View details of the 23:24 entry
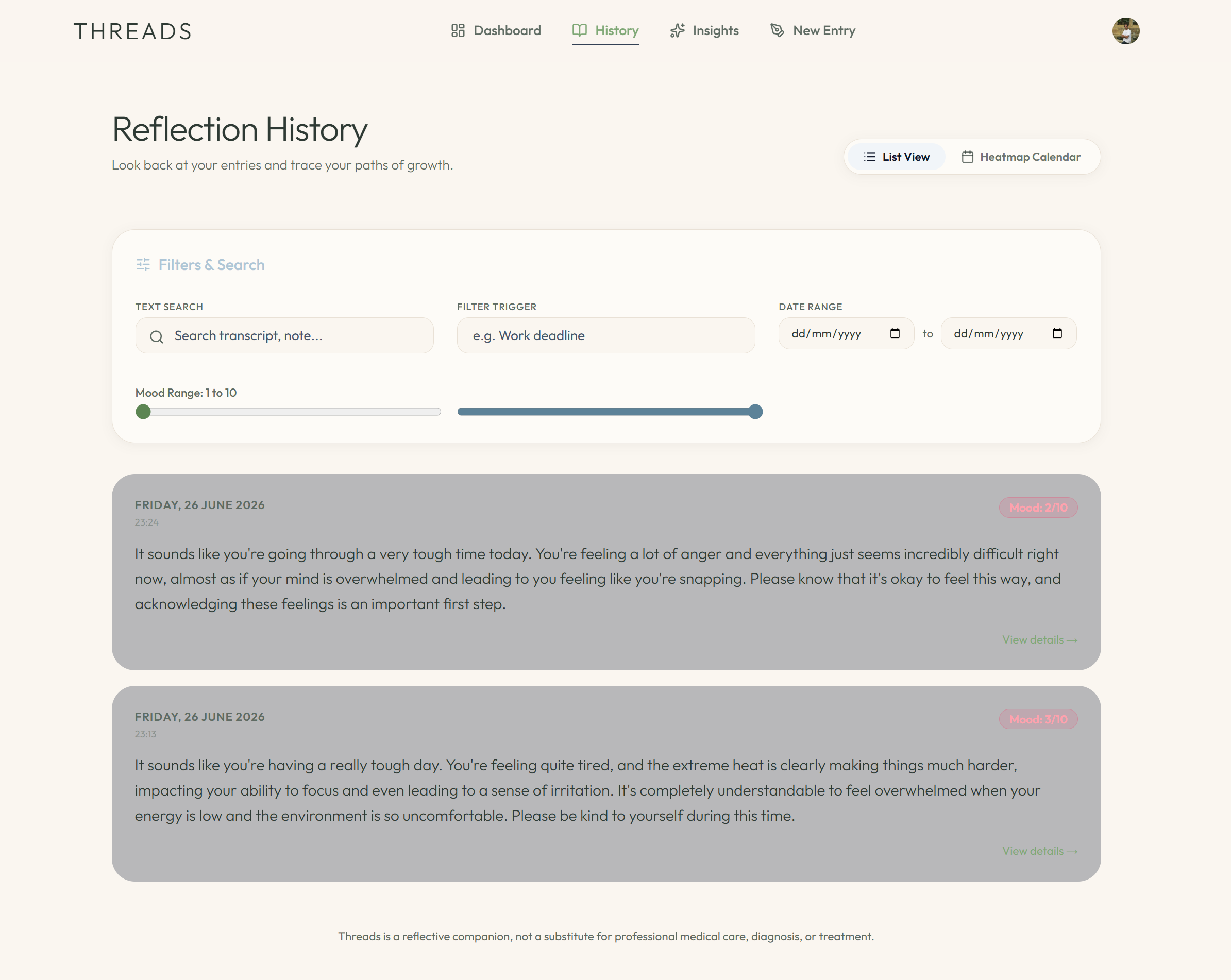Screen dimensions: 1231x980 coord(1040,639)
